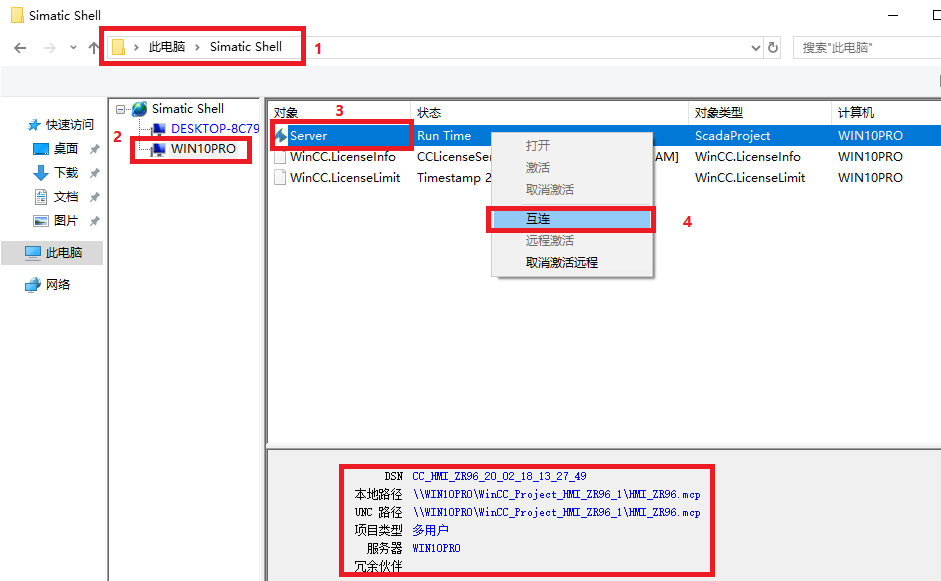Viewport: 941px width, 581px height.
Task: Open the 文档 quick access folder
Action: [66, 196]
